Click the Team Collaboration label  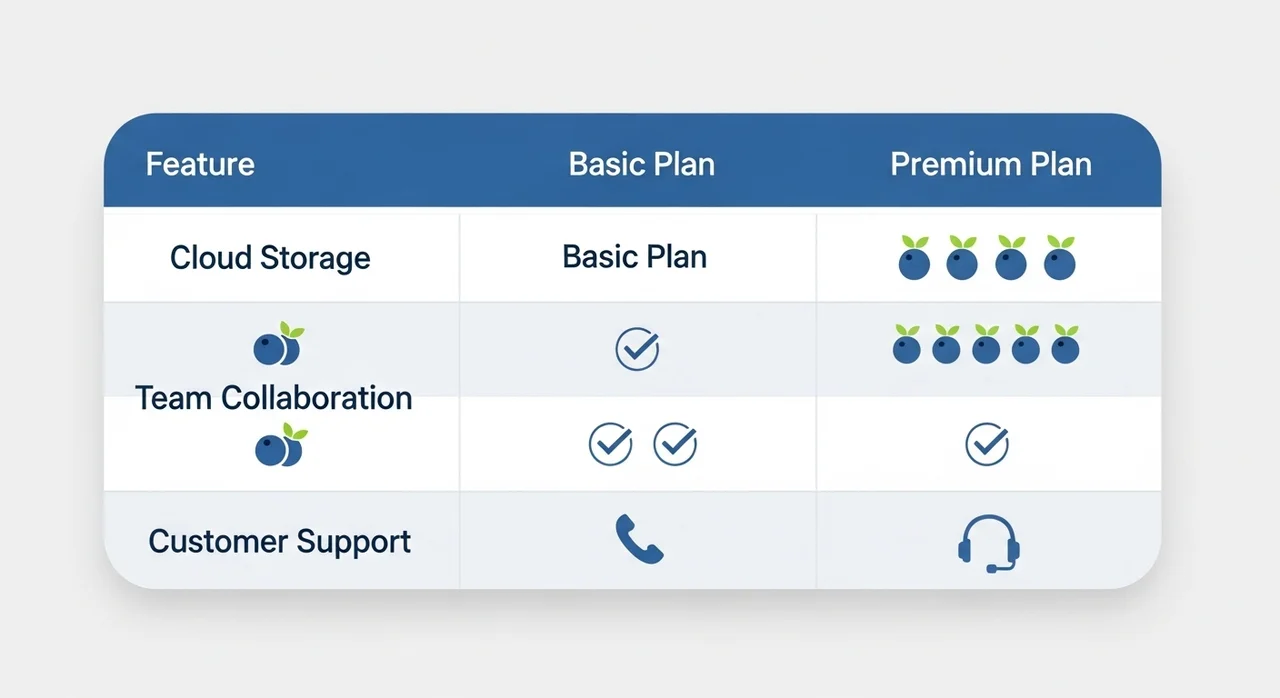click(x=274, y=398)
